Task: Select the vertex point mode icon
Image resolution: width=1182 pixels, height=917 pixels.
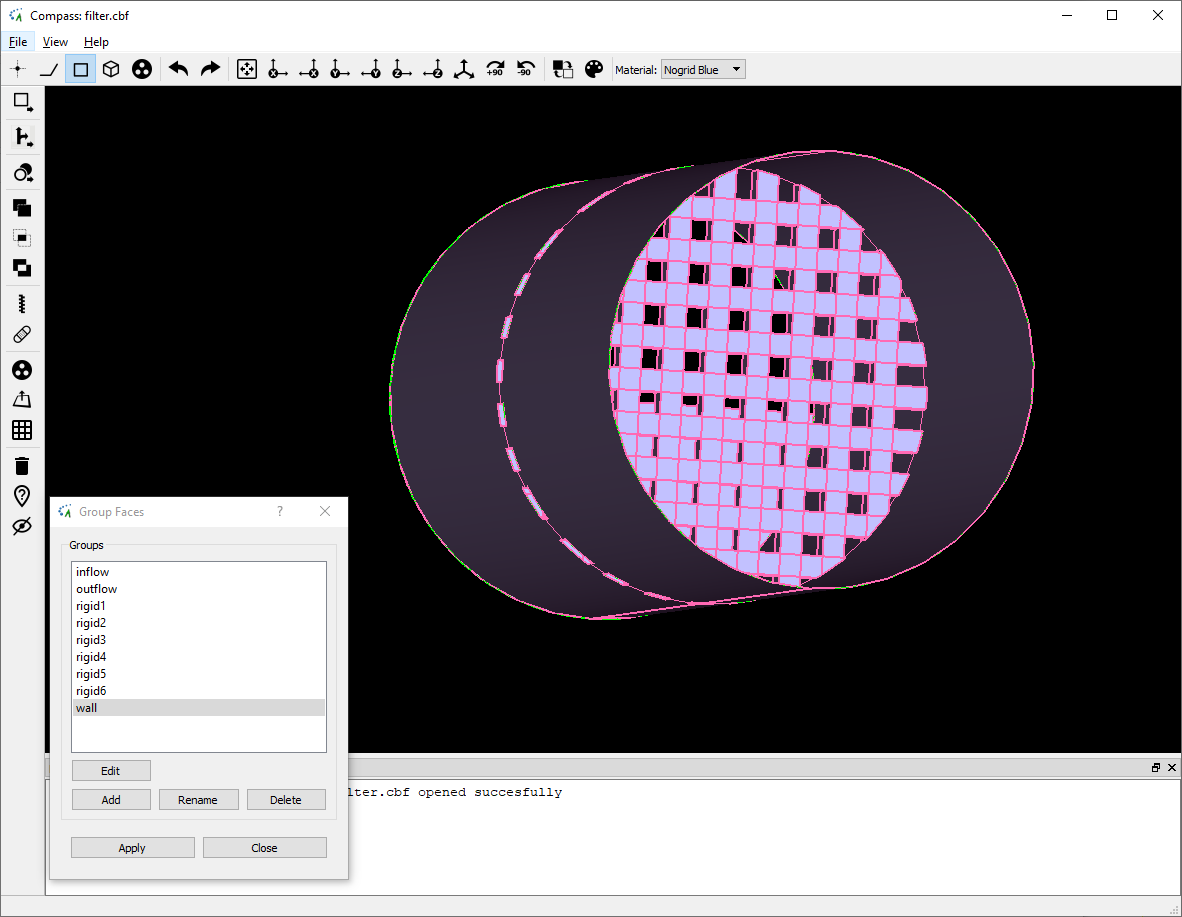Action: [x=18, y=69]
